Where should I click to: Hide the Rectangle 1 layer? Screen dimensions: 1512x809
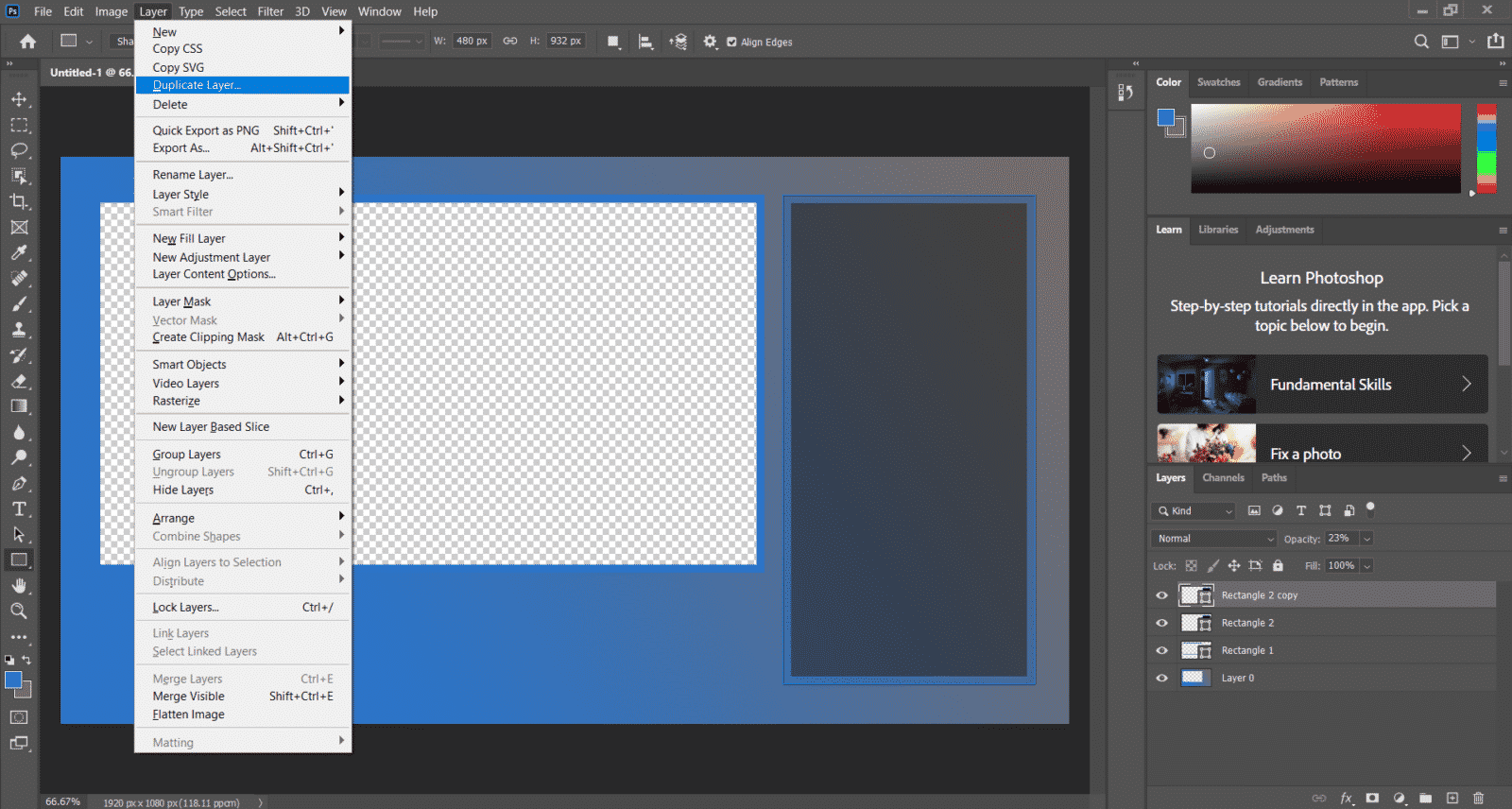[1162, 650]
